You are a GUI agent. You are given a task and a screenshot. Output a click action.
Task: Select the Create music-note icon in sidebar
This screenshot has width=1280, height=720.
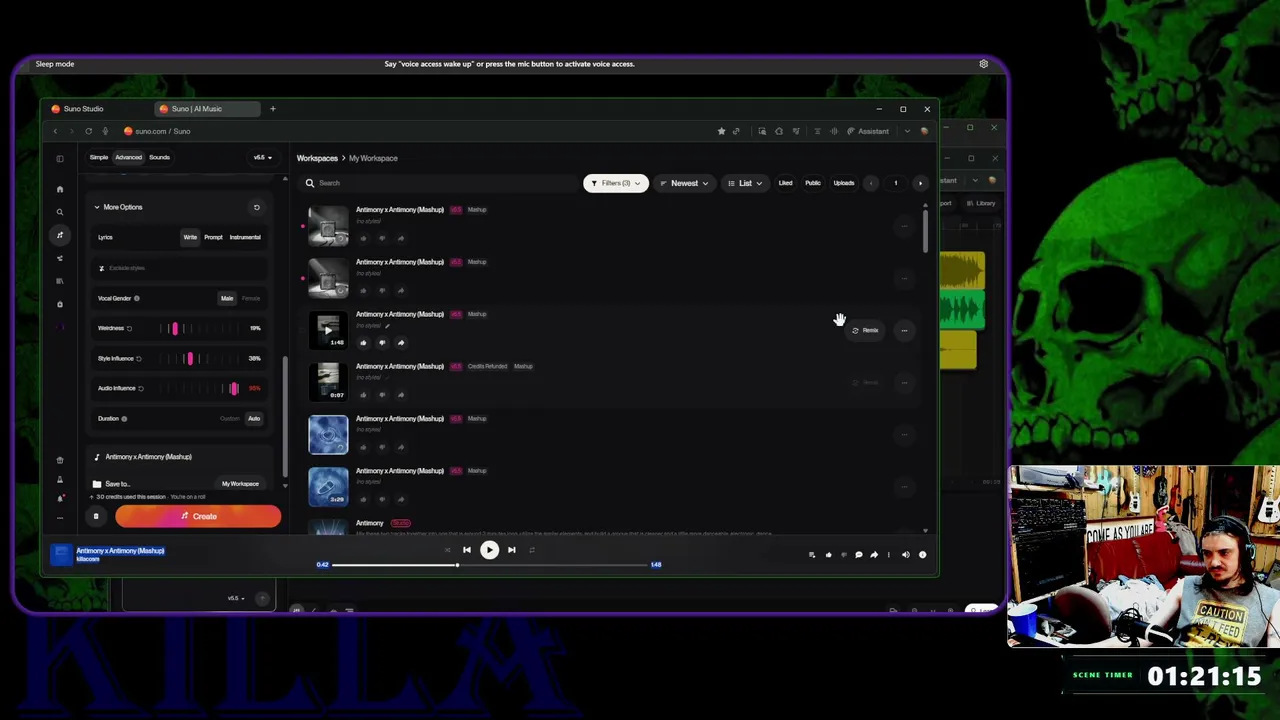60,235
